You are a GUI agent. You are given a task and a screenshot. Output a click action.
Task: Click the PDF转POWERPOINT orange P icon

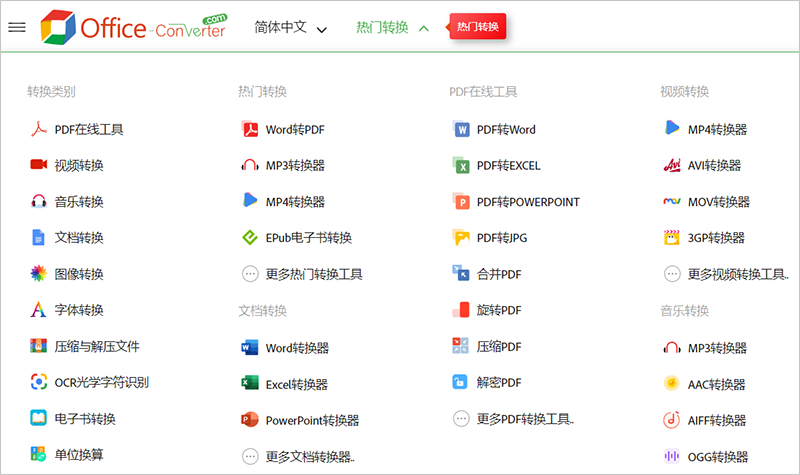[461, 202]
